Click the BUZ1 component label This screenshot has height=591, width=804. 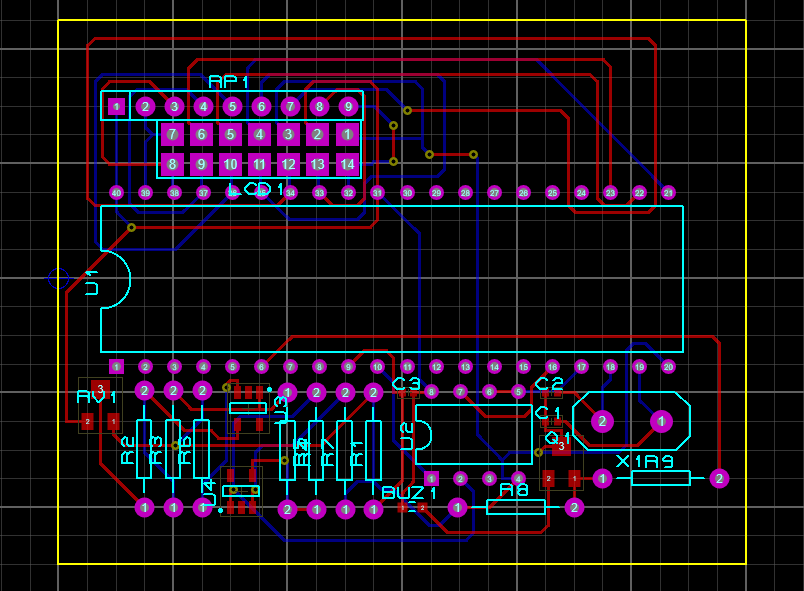click(x=409, y=493)
